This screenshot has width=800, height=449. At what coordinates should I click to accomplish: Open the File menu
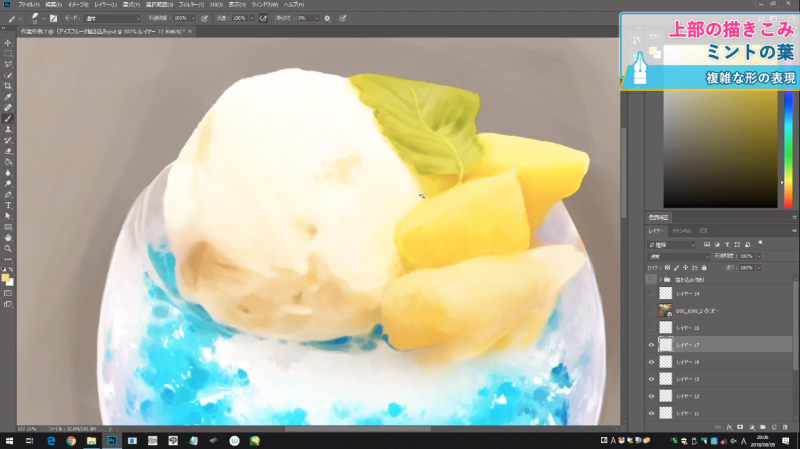coord(29,5)
